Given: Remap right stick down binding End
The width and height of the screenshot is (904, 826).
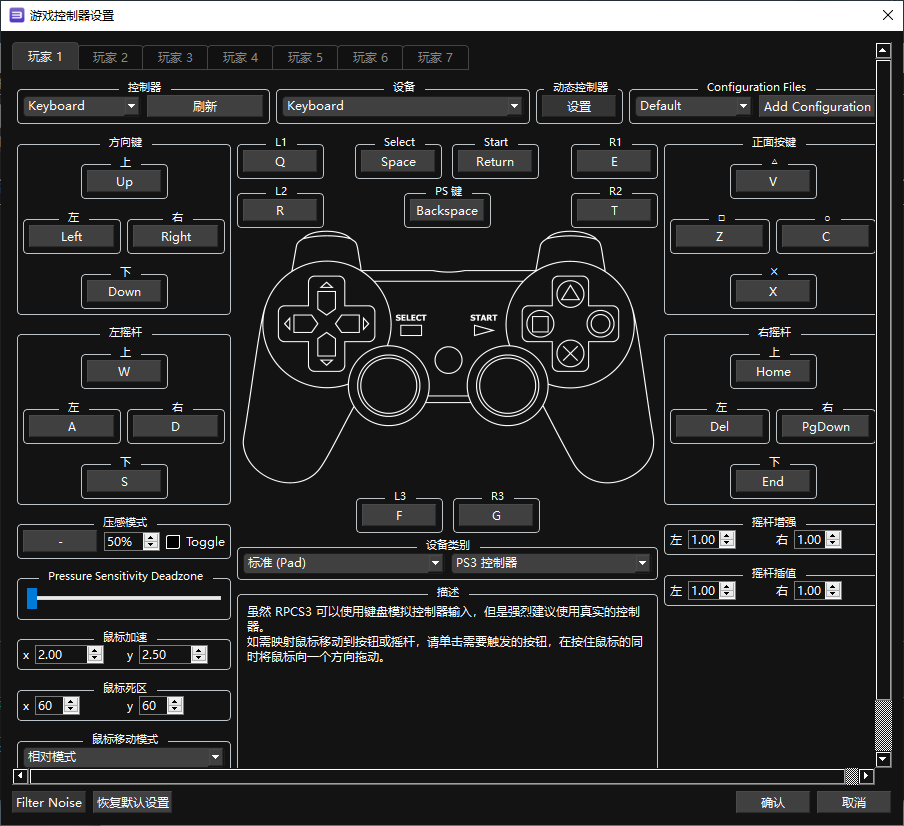Looking at the screenshot, I should coord(773,481).
